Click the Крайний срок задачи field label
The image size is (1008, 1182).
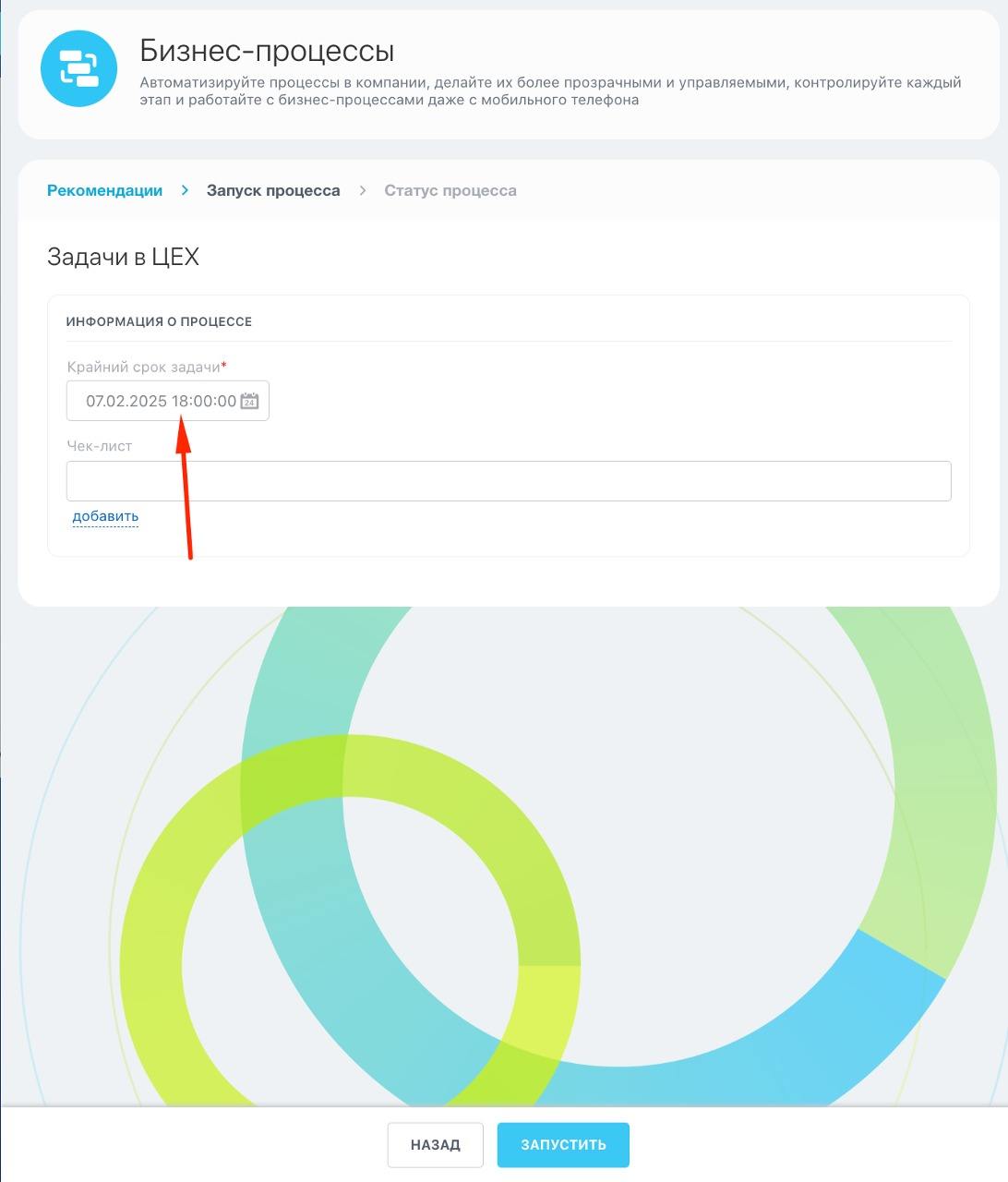[144, 367]
